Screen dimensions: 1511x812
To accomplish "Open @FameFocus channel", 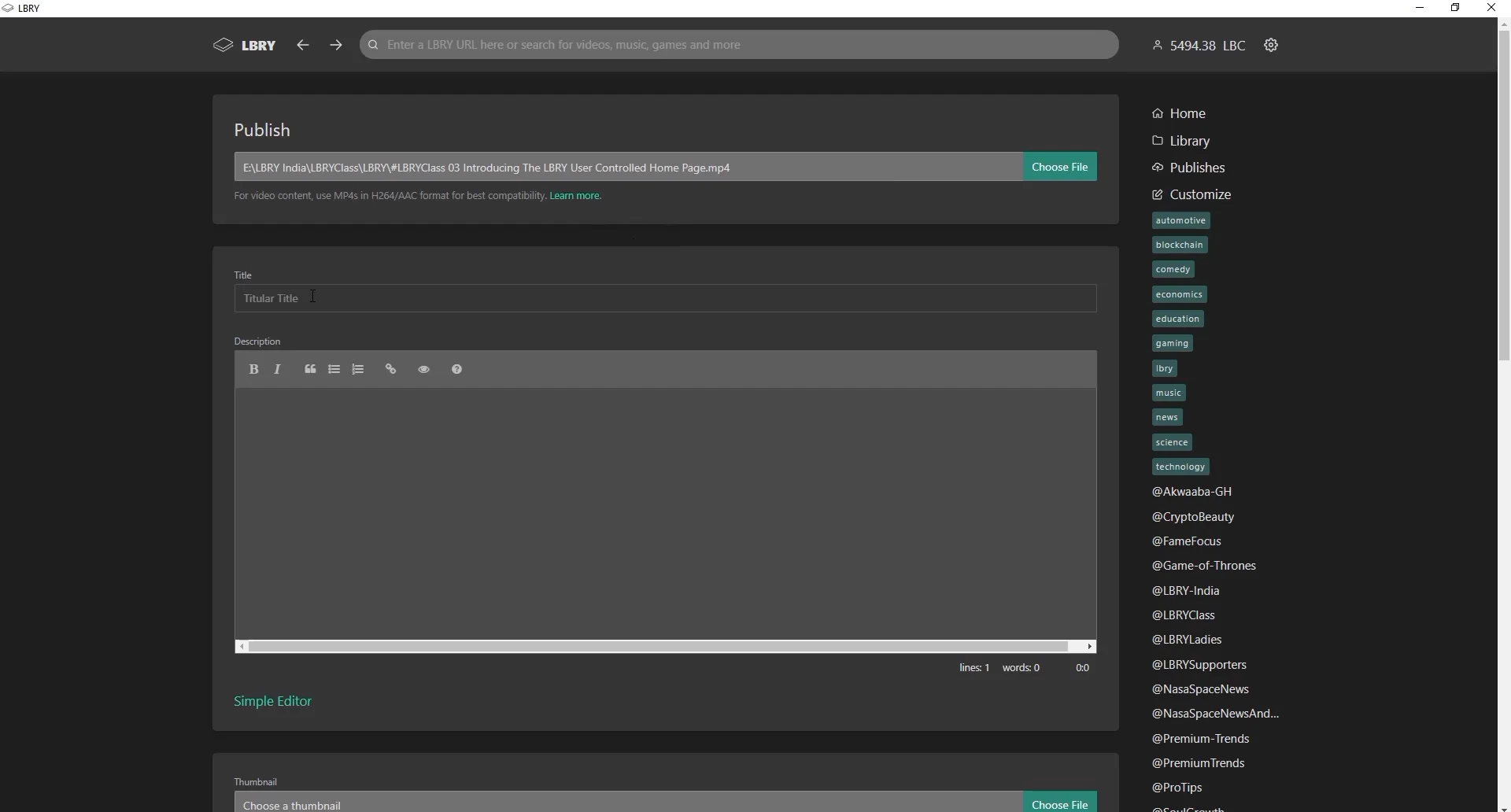I will click(1186, 541).
